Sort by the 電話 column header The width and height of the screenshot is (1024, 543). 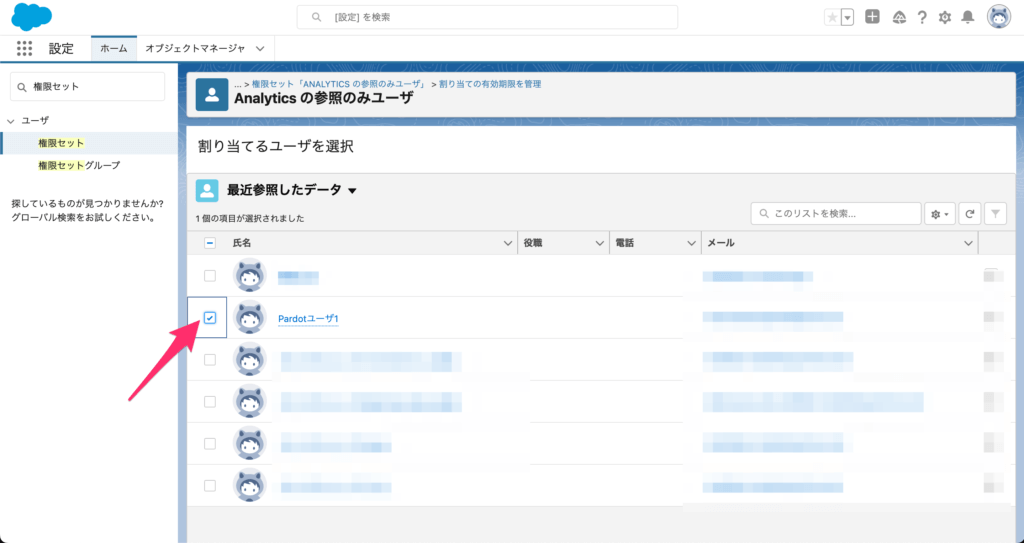[625, 243]
